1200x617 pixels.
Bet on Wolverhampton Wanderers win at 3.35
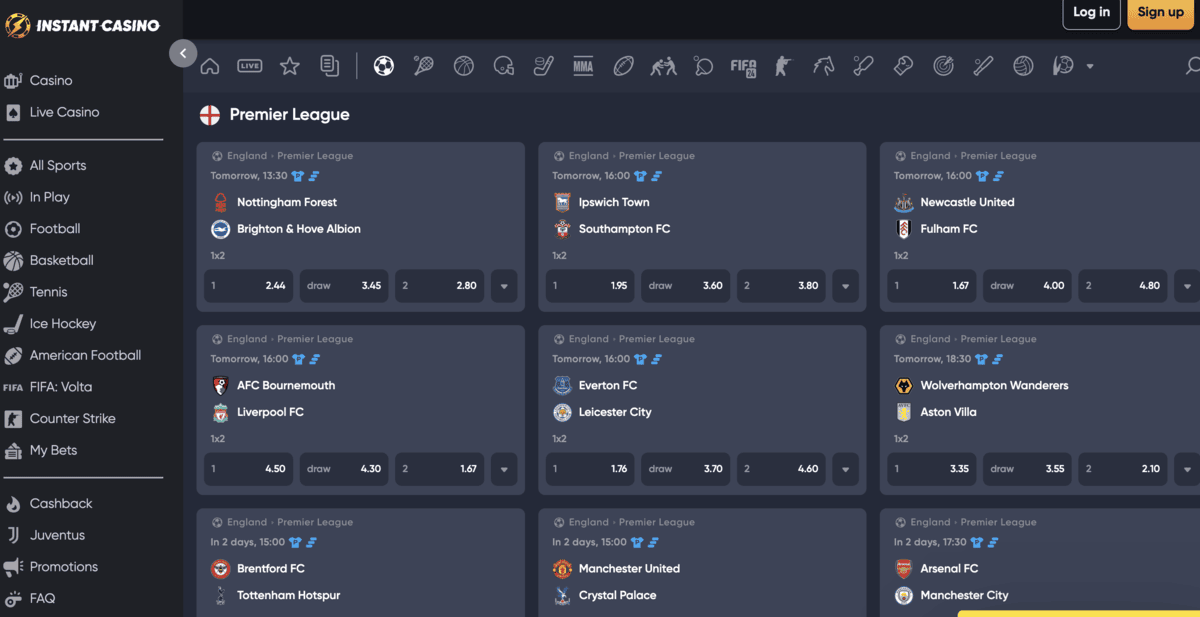pyautogui.click(x=932, y=469)
